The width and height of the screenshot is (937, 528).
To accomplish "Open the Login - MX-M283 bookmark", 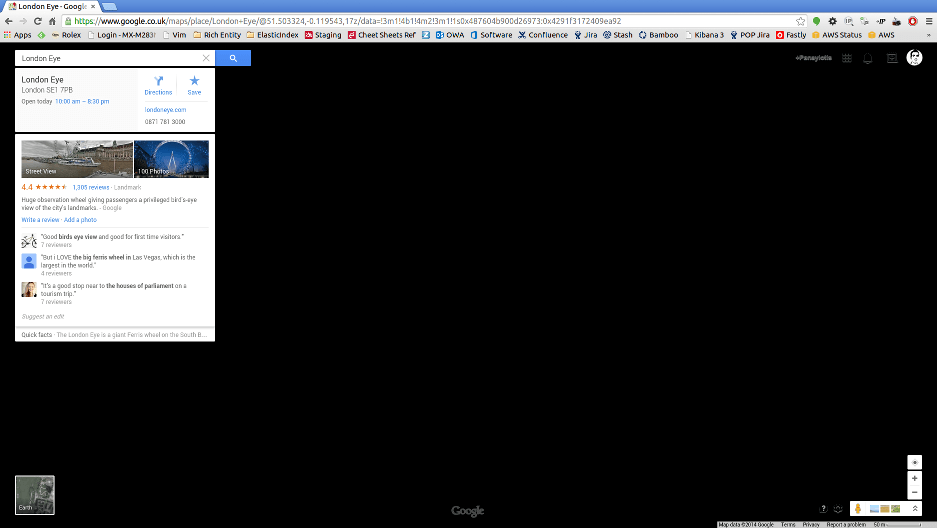I will click(x=121, y=35).
